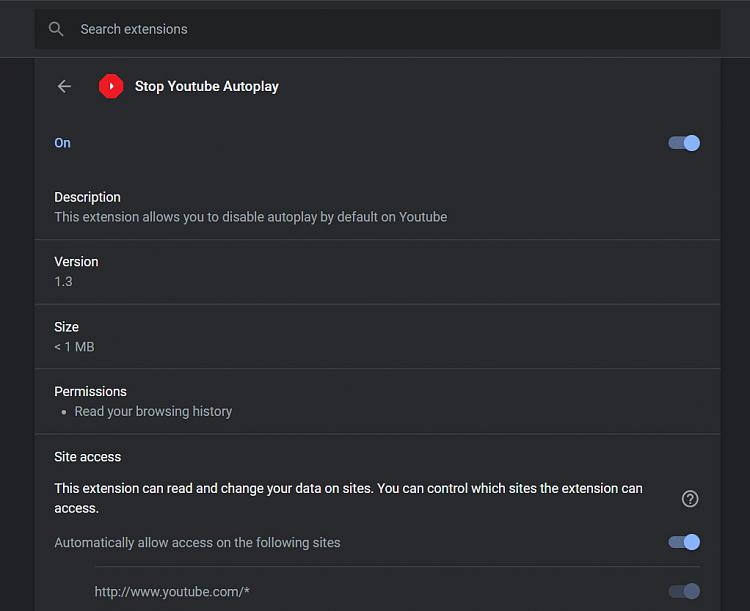Select the Description heading
This screenshot has height=611, width=750.
(x=87, y=197)
